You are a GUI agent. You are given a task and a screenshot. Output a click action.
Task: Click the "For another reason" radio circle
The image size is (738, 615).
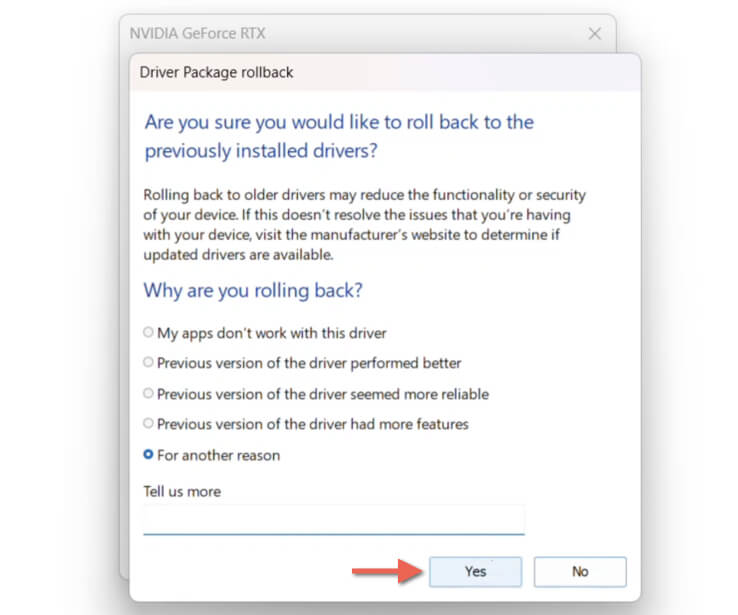pos(149,455)
